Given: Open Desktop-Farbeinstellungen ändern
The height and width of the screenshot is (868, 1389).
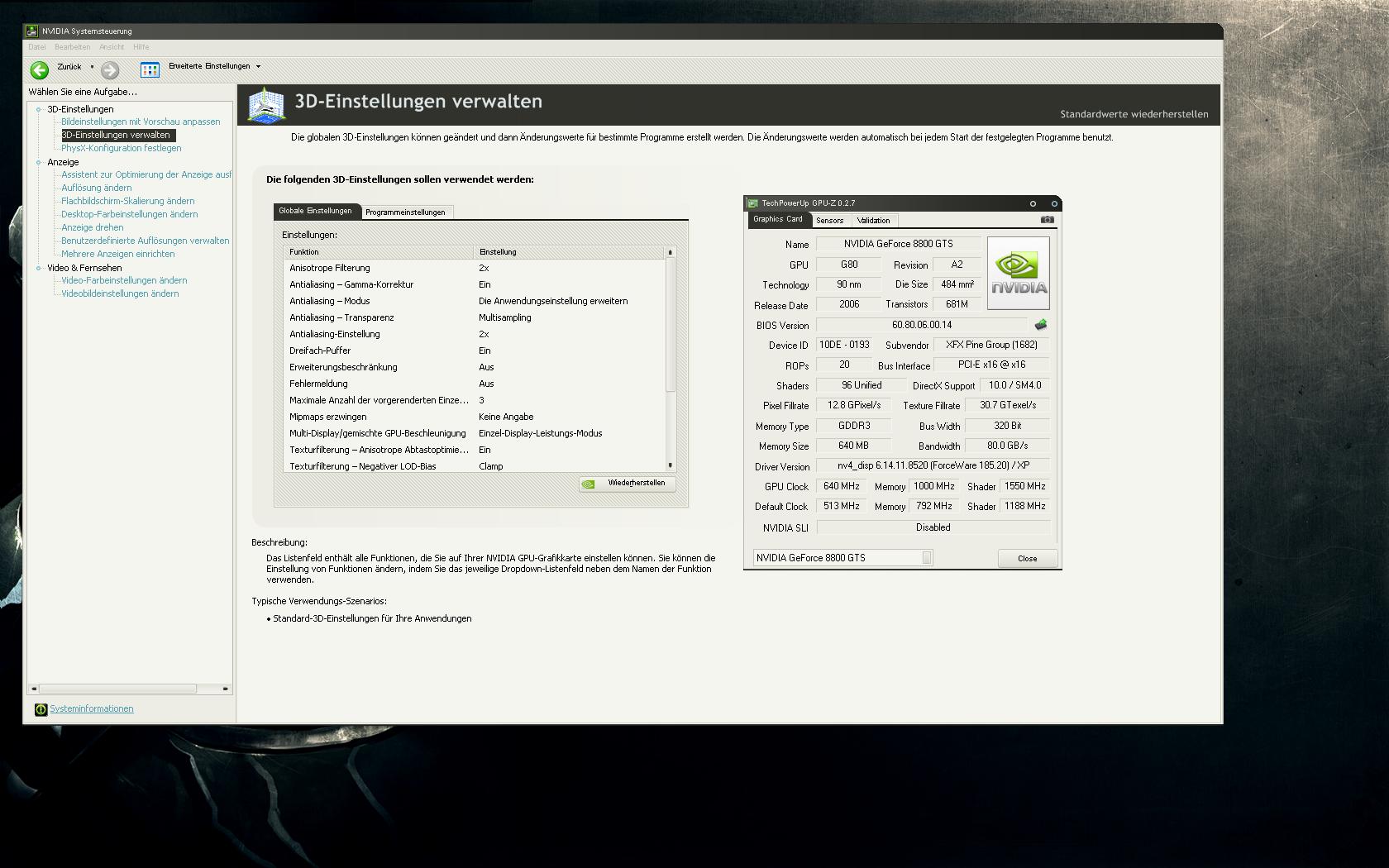Looking at the screenshot, I should (130, 214).
